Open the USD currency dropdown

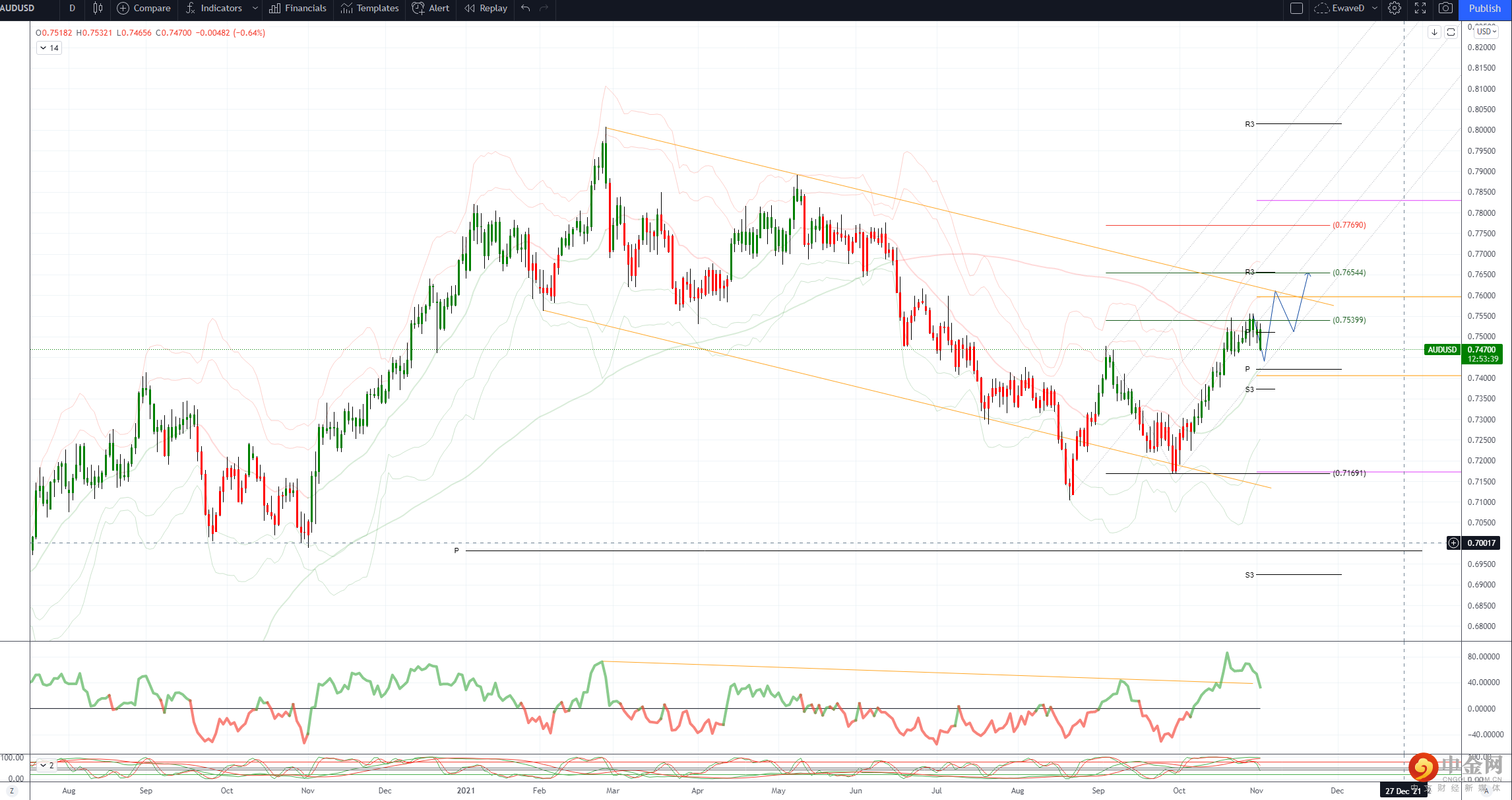[x=1486, y=31]
